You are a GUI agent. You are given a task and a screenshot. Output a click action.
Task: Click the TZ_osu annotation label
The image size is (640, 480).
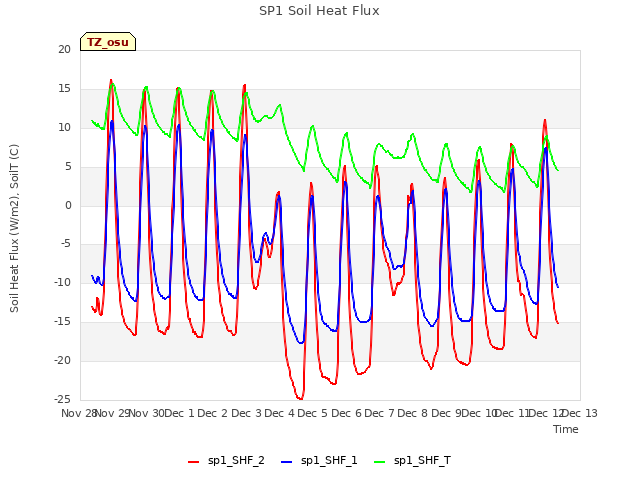tap(108, 42)
